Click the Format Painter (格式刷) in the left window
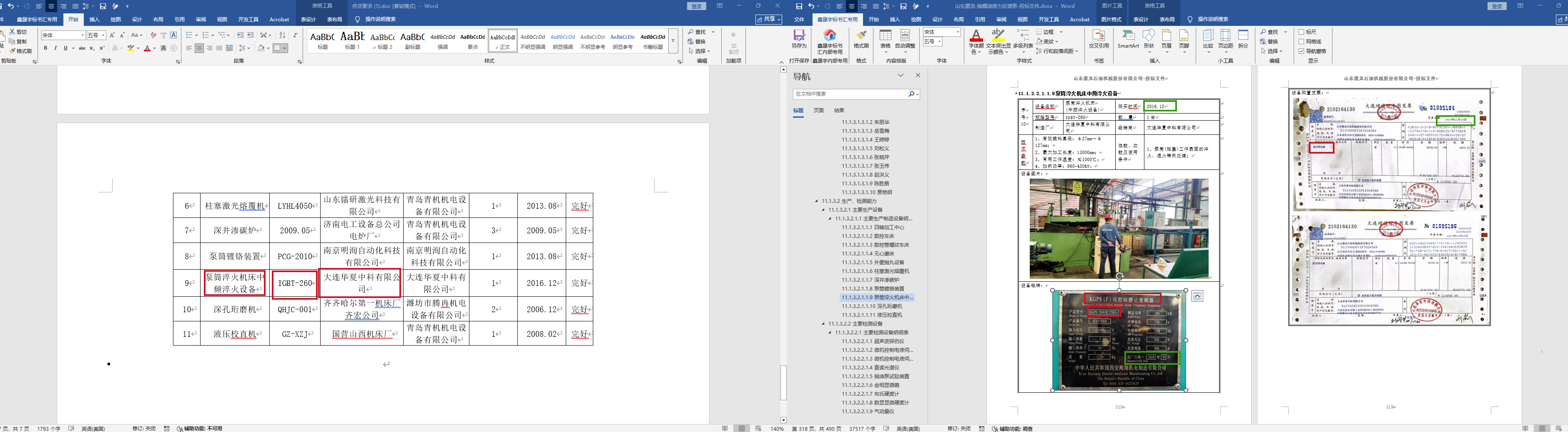Image resolution: width=1568 pixels, height=432 pixels. tap(21, 51)
